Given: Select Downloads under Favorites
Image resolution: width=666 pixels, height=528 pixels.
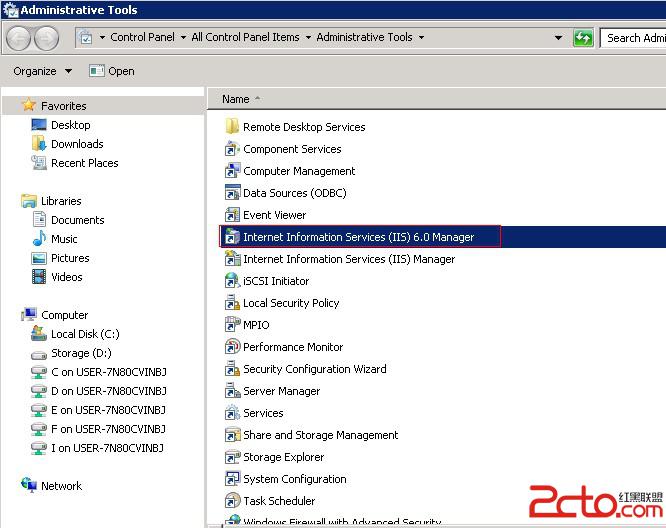Looking at the screenshot, I should (77, 144).
